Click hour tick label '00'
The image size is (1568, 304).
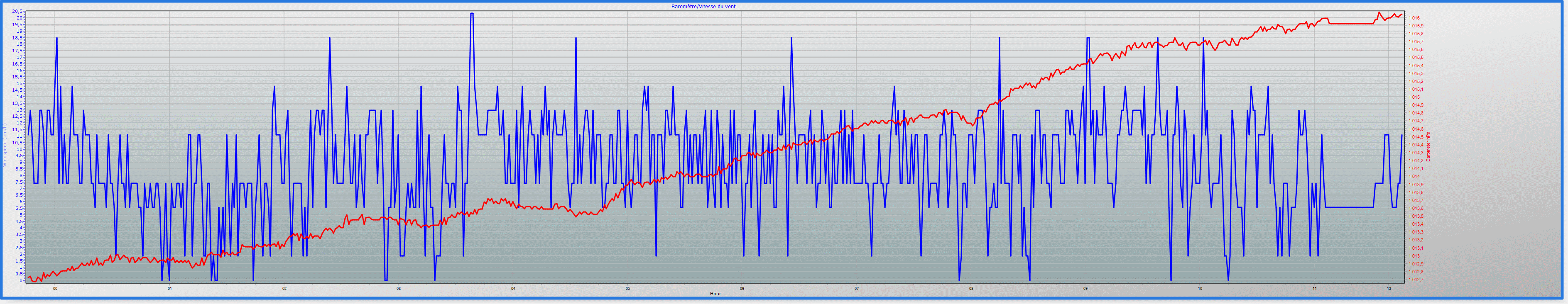click(x=55, y=289)
